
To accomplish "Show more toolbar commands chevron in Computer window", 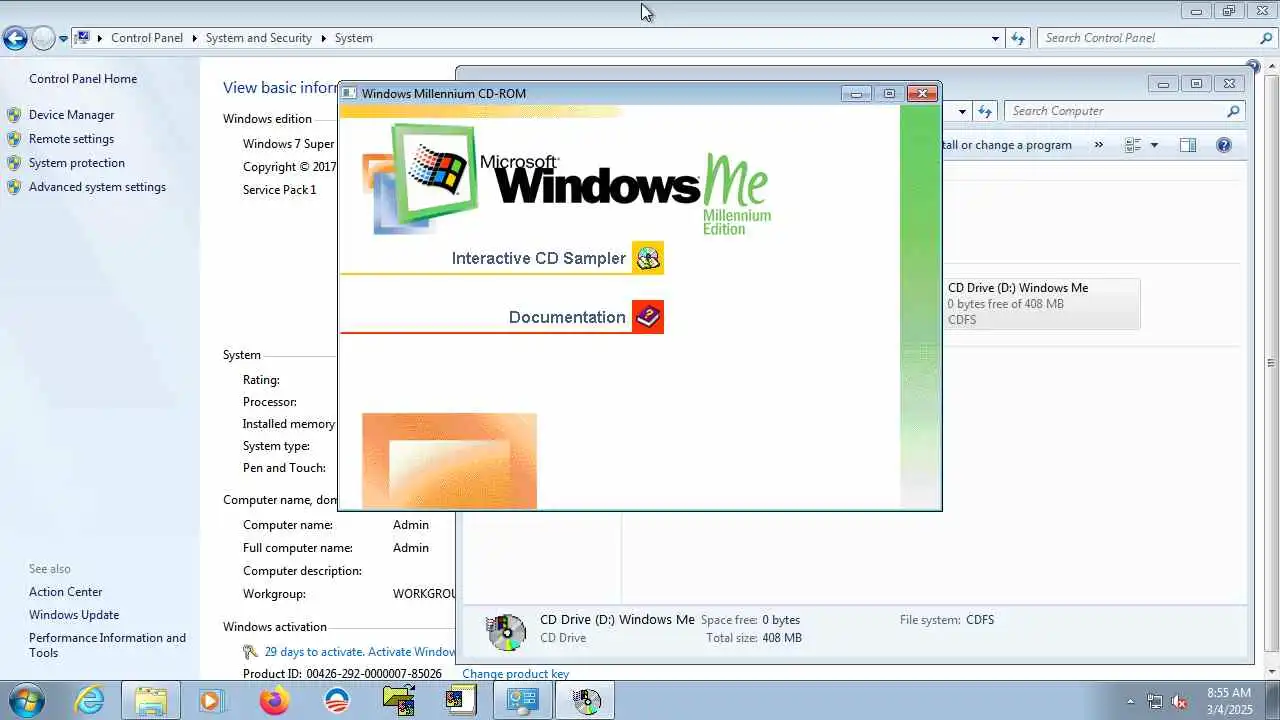I will pyautogui.click(x=1099, y=145).
